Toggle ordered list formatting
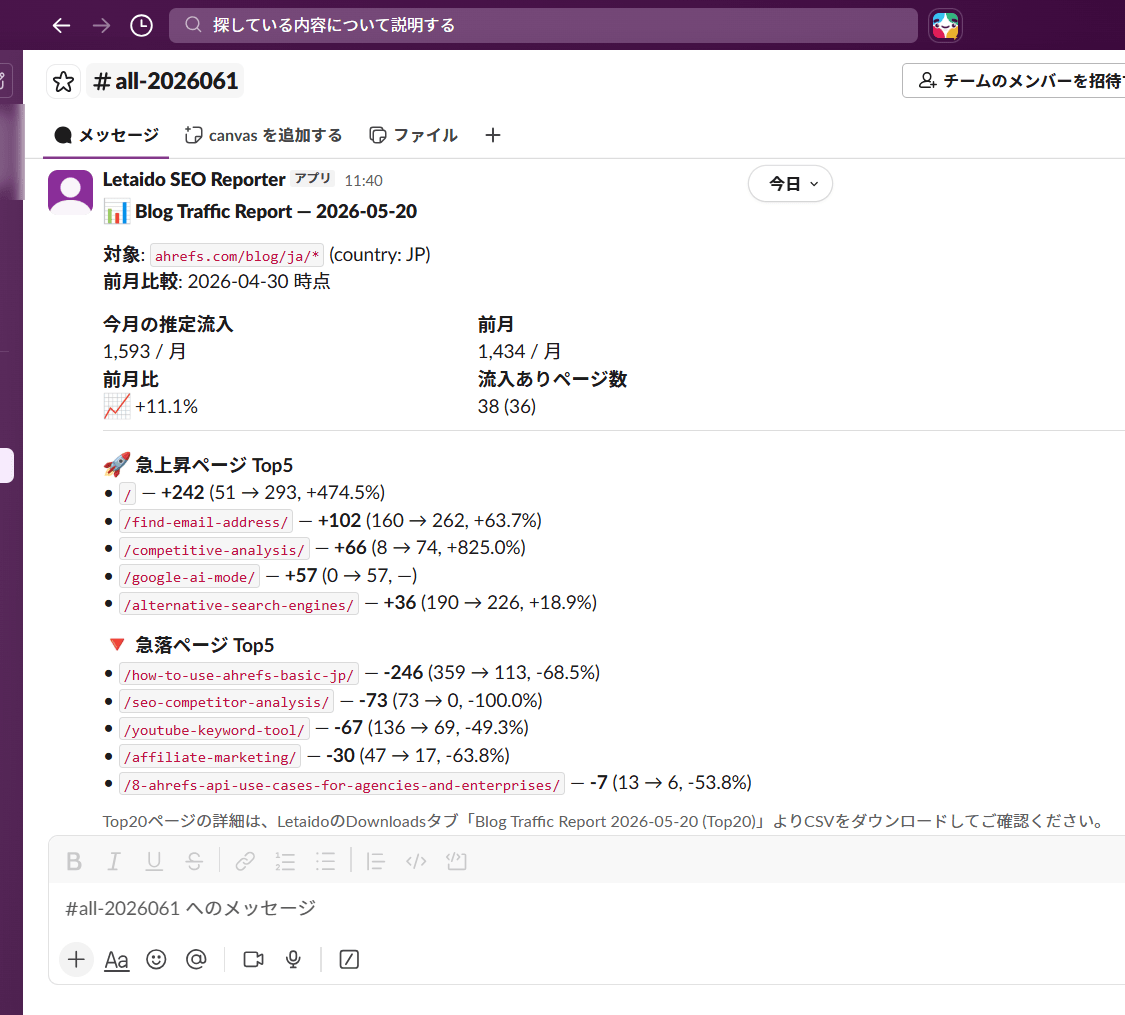The image size is (1125, 1015). tap(286, 861)
